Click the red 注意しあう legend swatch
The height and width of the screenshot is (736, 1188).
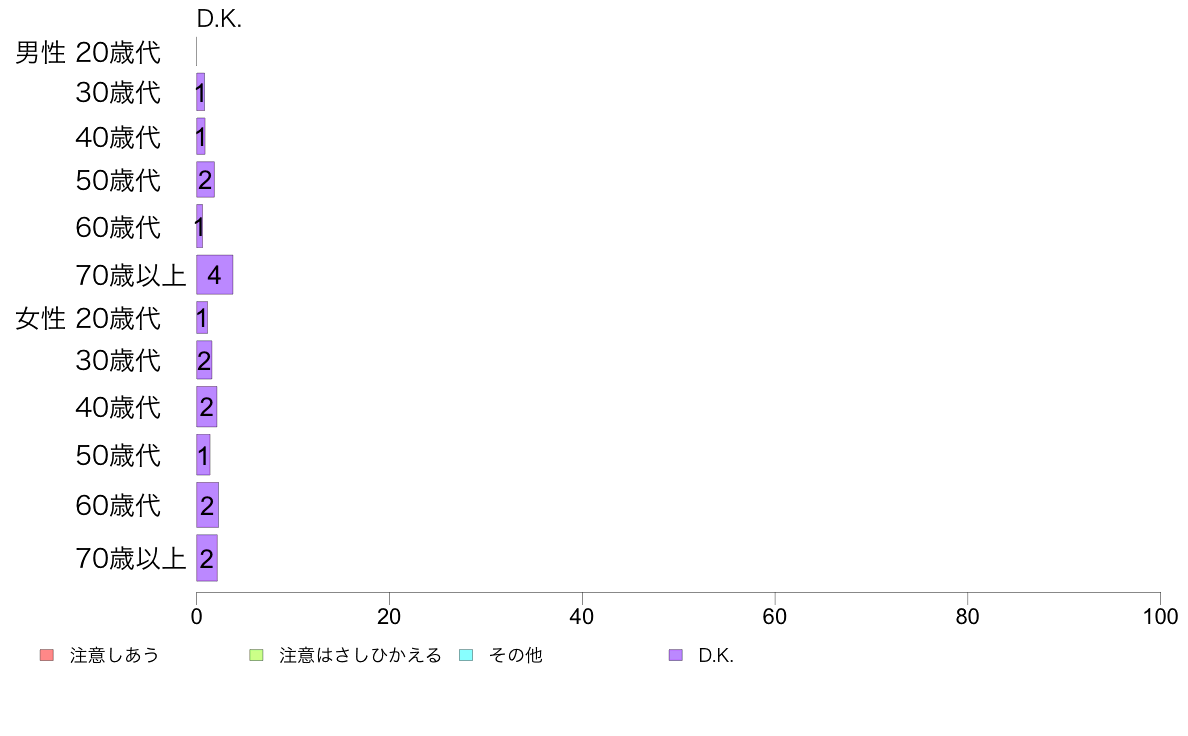[x=47, y=655]
